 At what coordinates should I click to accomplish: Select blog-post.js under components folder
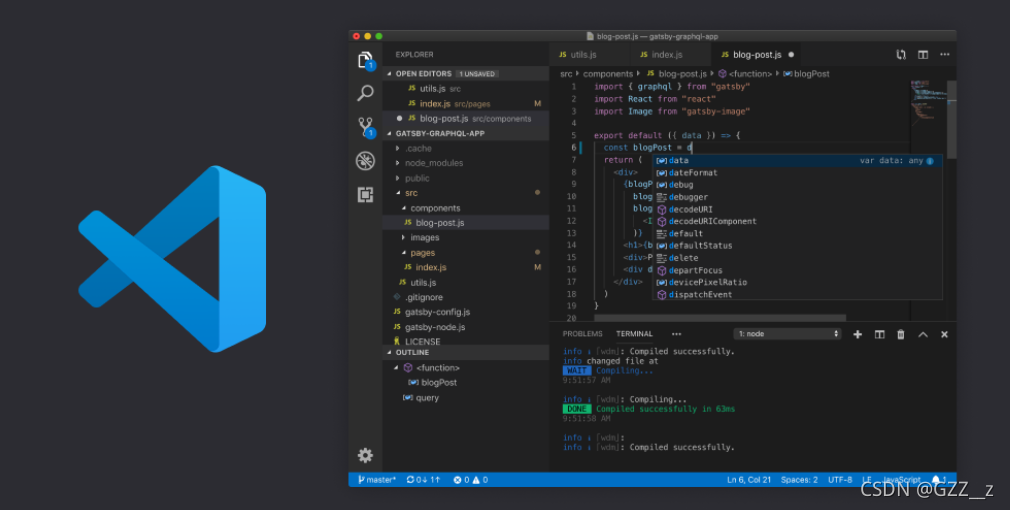coord(466,222)
